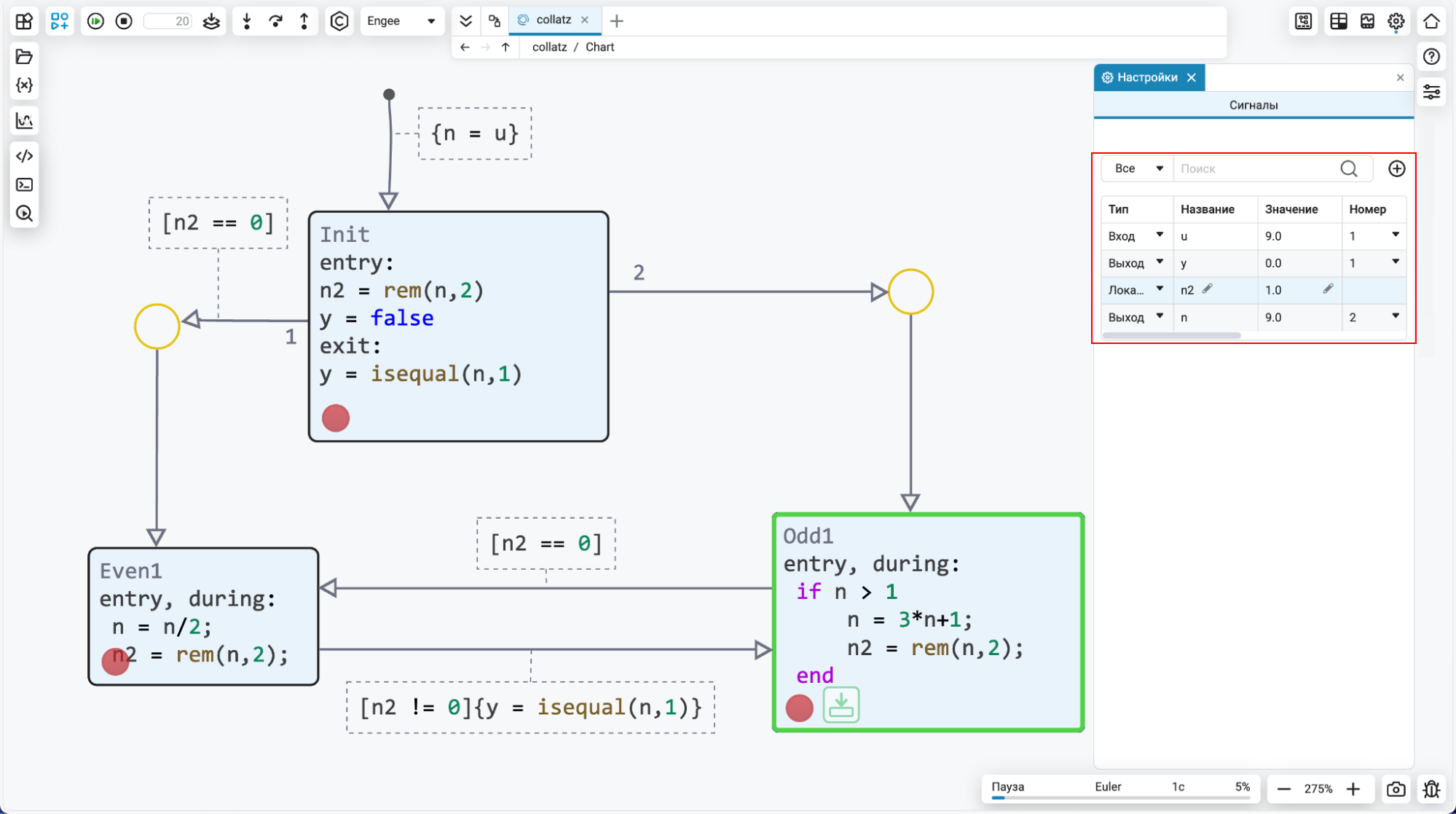
Task: Toggle the breakpoint dot in the Init state
Action: [x=336, y=418]
